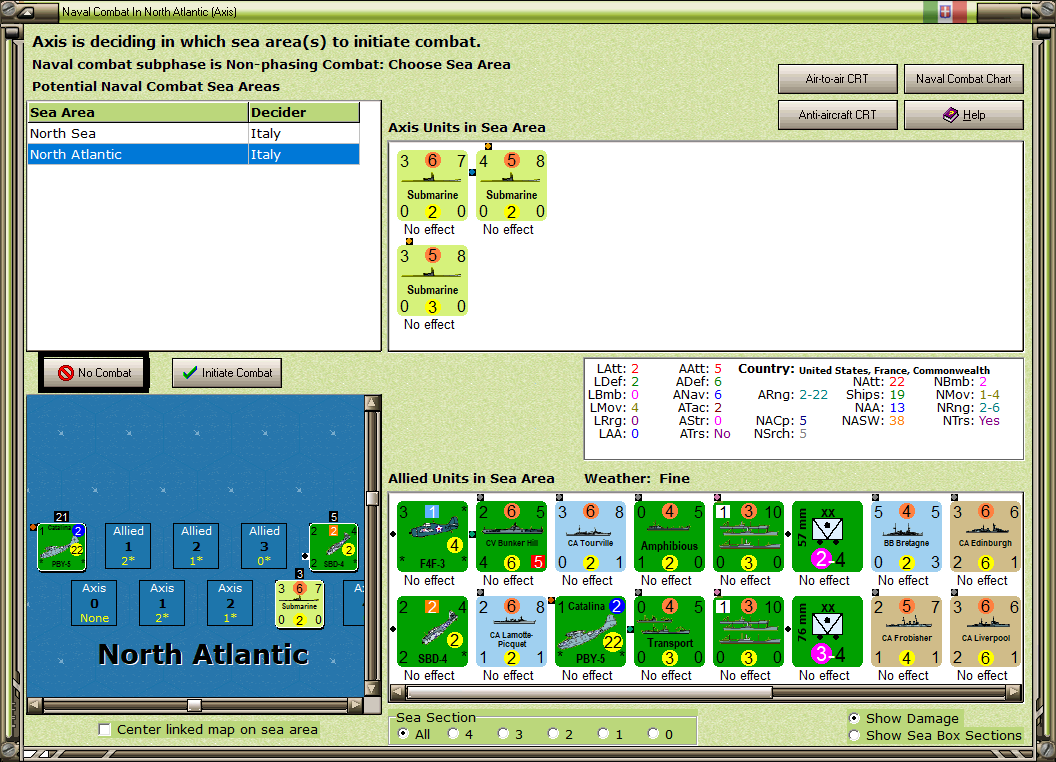The height and width of the screenshot is (762, 1056).
Task: Click the CA Frobisher cruiser counter
Action: [906, 631]
